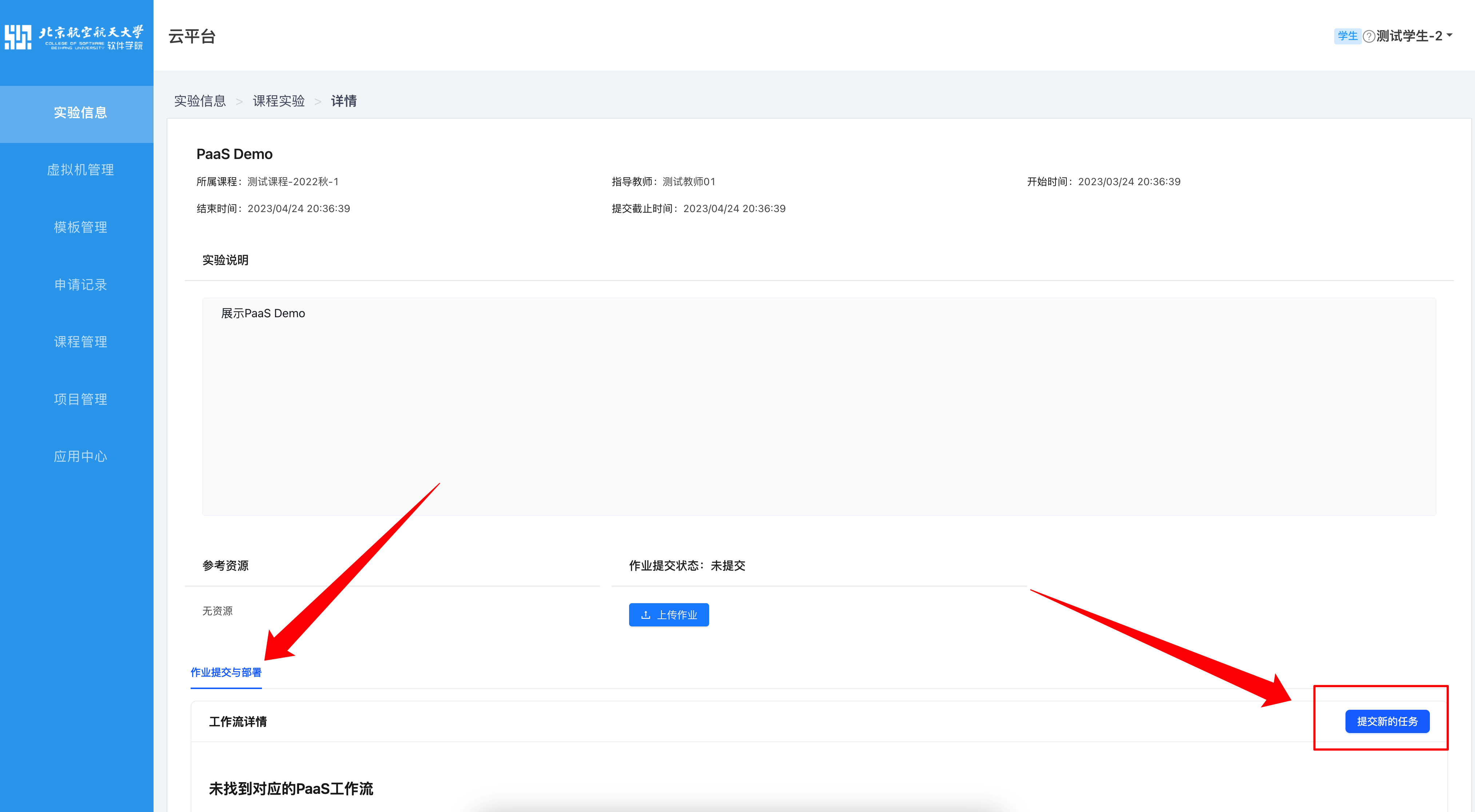Click the 云平台 header title
Image resolution: width=1475 pixels, height=812 pixels.
(x=192, y=37)
